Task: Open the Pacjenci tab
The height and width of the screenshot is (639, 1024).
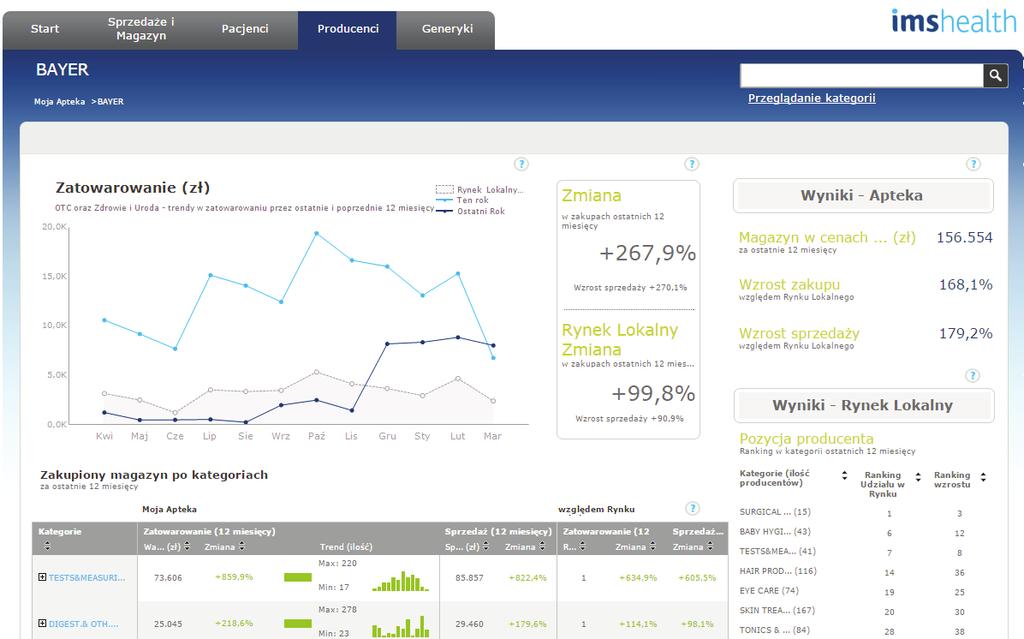Action: pos(245,29)
